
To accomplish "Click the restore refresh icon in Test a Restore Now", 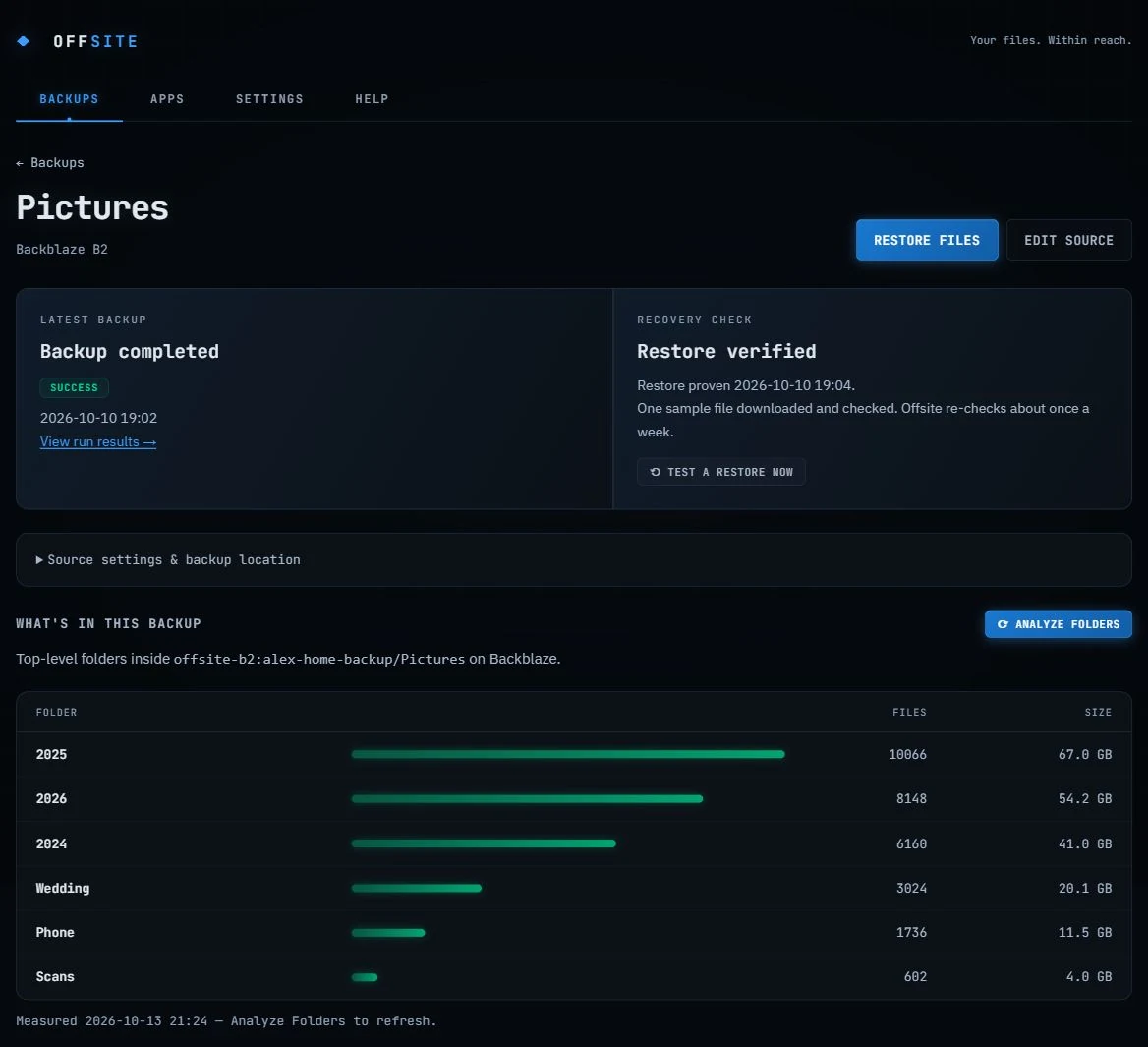I will click(x=656, y=472).
